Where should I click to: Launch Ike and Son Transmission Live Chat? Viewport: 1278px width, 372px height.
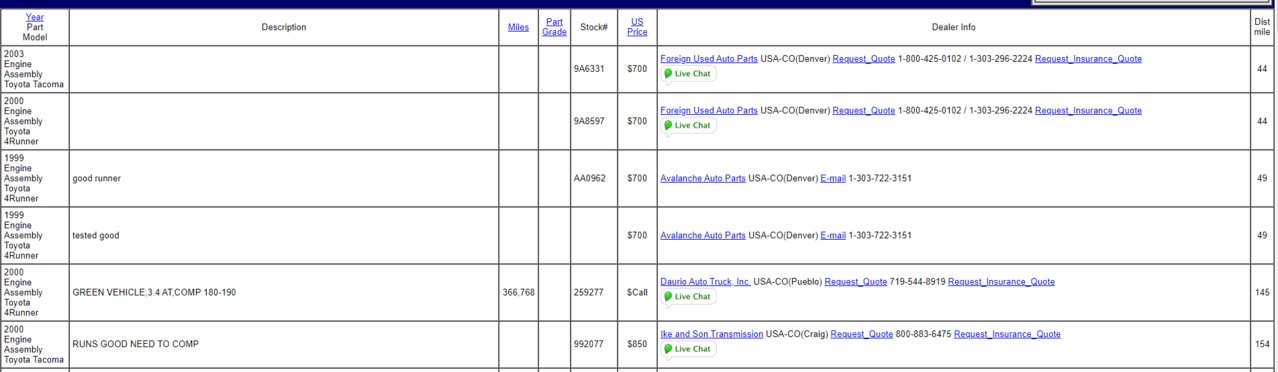[x=688, y=349]
